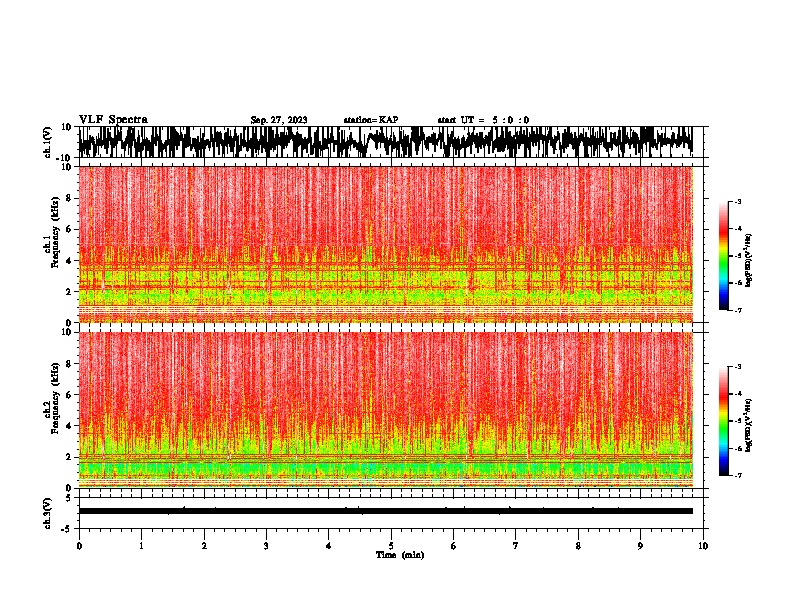Click the "Time (min)" axis label

pos(400,555)
